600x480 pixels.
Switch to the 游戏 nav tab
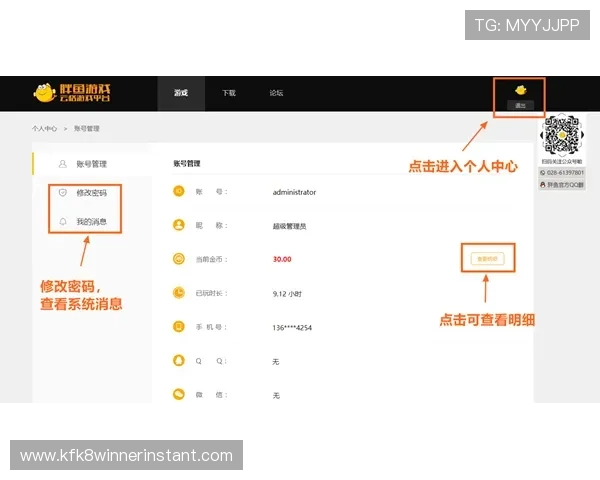tap(181, 93)
